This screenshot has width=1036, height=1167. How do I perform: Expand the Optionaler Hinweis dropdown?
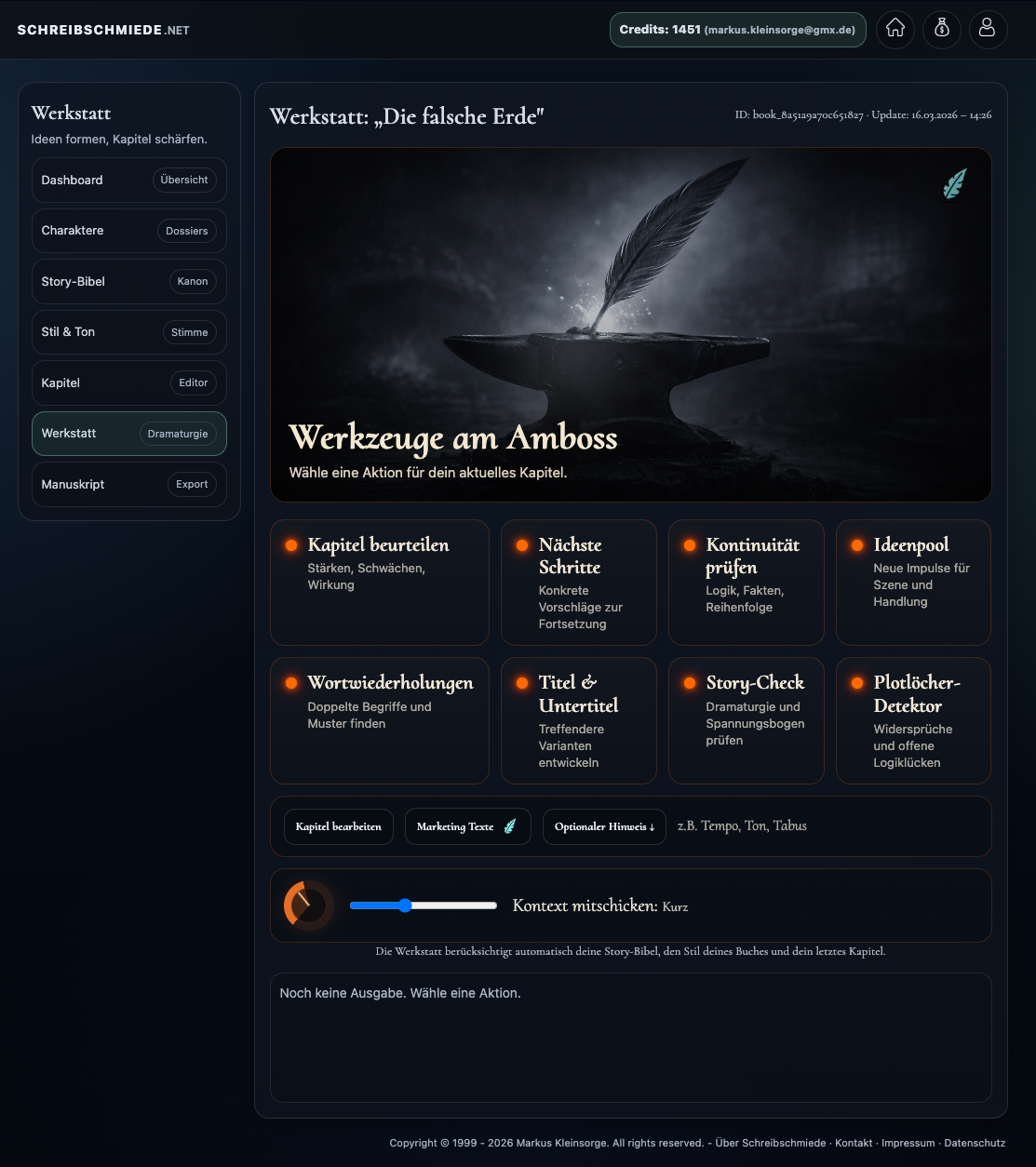point(604,826)
